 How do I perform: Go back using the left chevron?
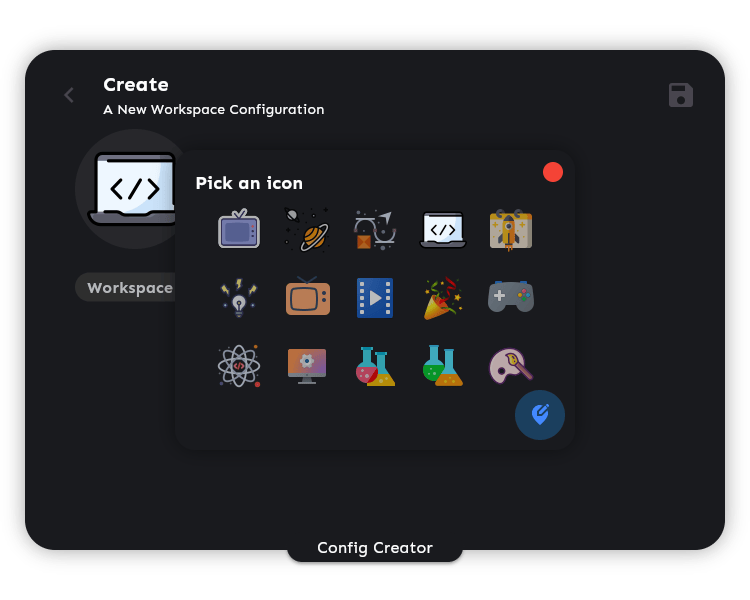click(x=69, y=95)
